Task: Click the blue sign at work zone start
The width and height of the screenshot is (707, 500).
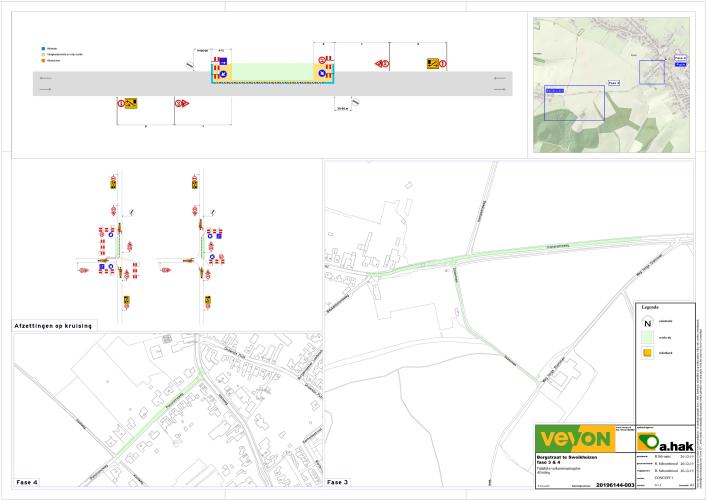Action: [221, 62]
